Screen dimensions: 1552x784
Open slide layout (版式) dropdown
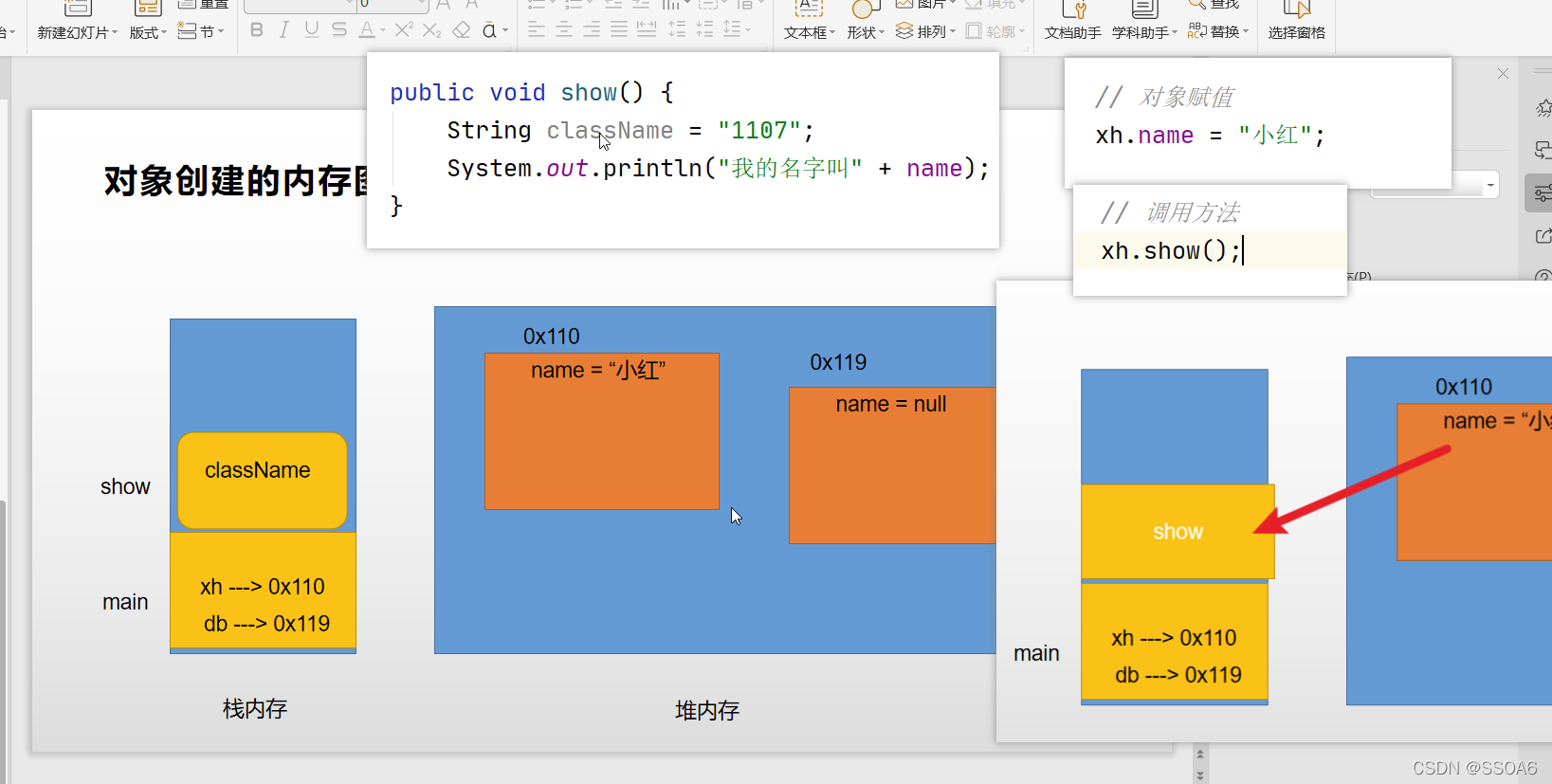pos(148,32)
